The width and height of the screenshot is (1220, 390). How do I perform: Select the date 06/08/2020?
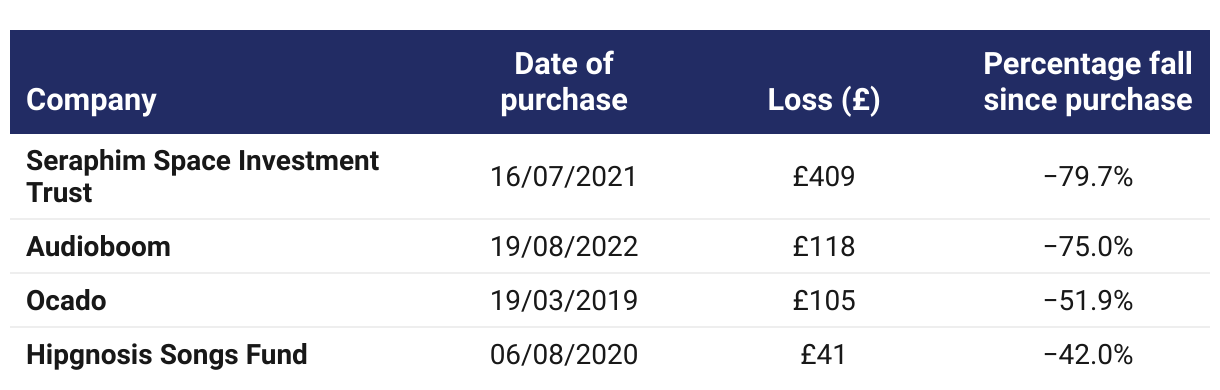(563, 354)
